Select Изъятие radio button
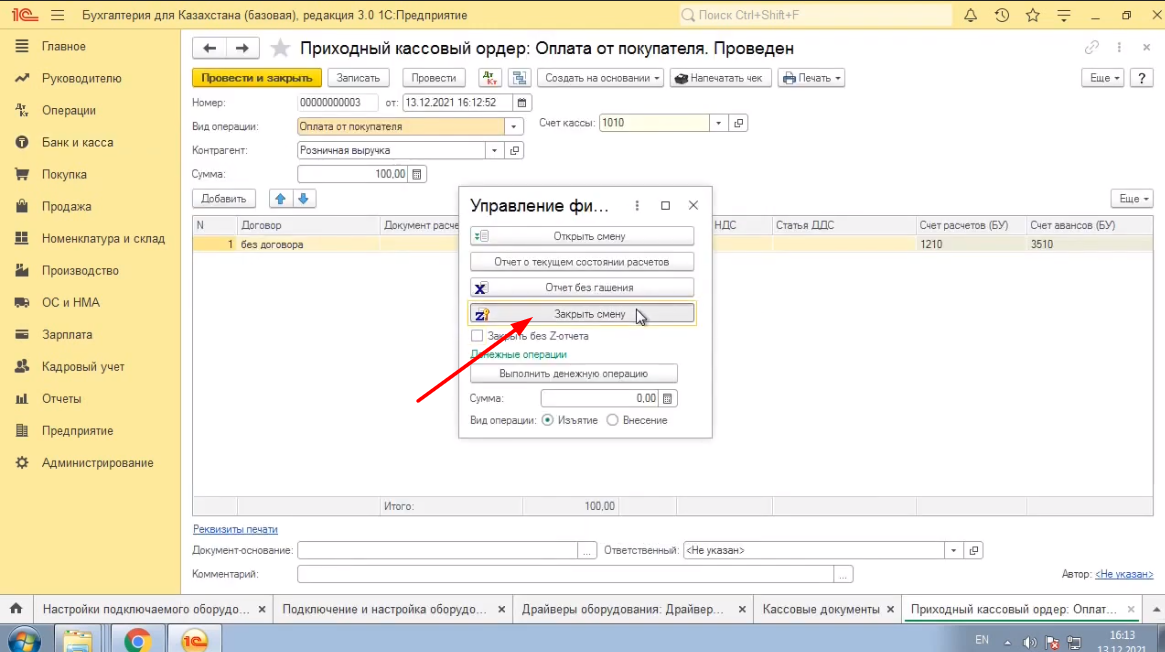Image resolution: width=1165 pixels, height=652 pixels. pyautogui.click(x=547, y=421)
